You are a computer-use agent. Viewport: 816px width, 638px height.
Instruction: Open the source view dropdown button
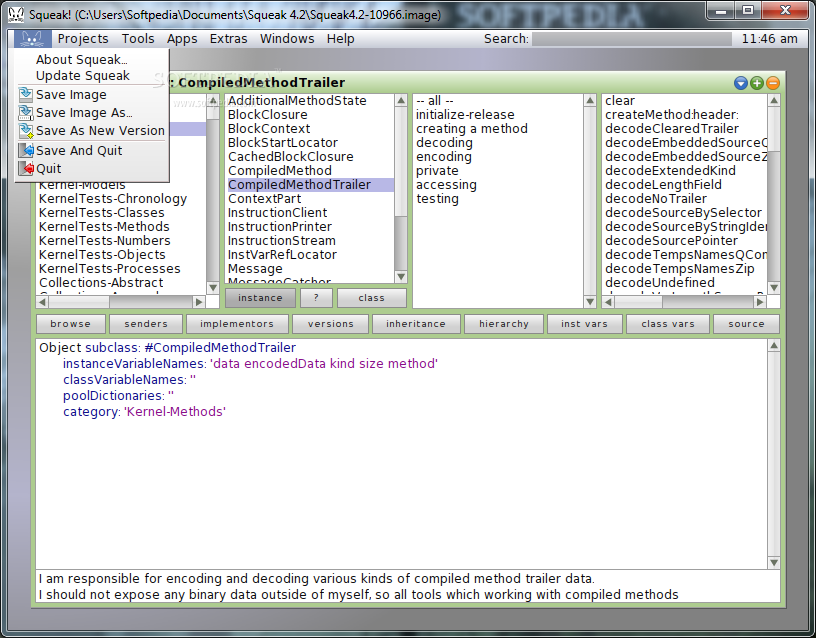[x=746, y=324]
